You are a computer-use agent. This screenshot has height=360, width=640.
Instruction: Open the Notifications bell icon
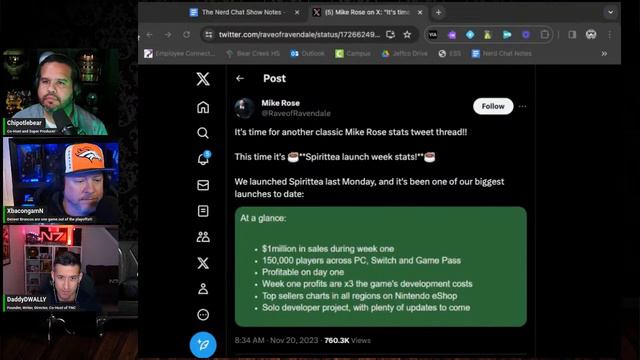(x=203, y=159)
